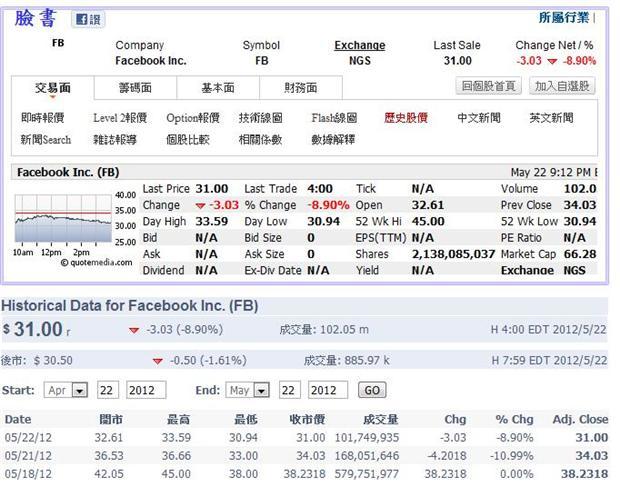Click the Shares value 2,138,085,037
The image size is (620, 486).
point(453,254)
